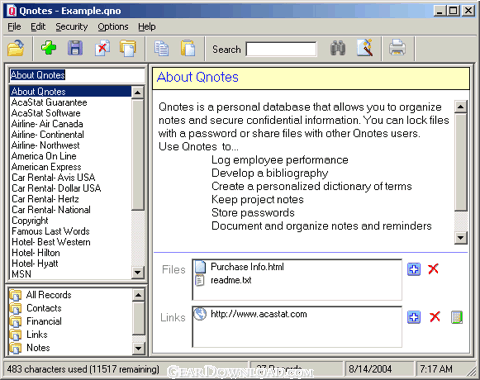Screen dimensions: 480x380
Task: Print the note using the printer icon
Action: pos(397,48)
